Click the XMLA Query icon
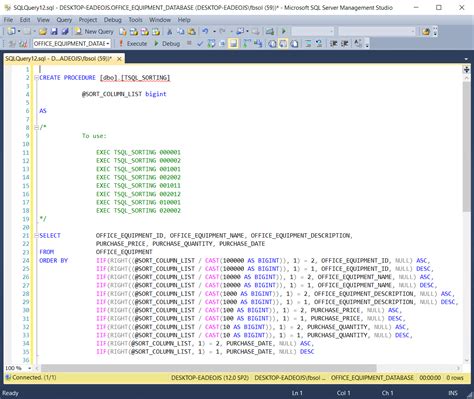474x399 pixels. point(156,32)
